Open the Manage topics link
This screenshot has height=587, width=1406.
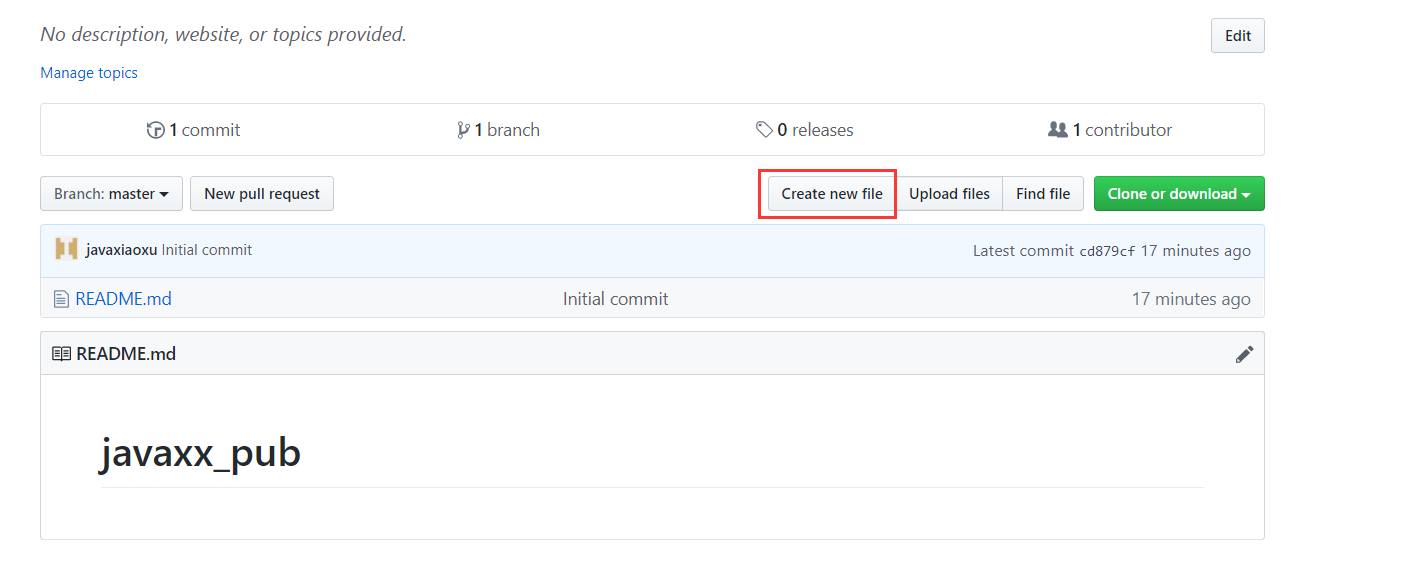89,73
